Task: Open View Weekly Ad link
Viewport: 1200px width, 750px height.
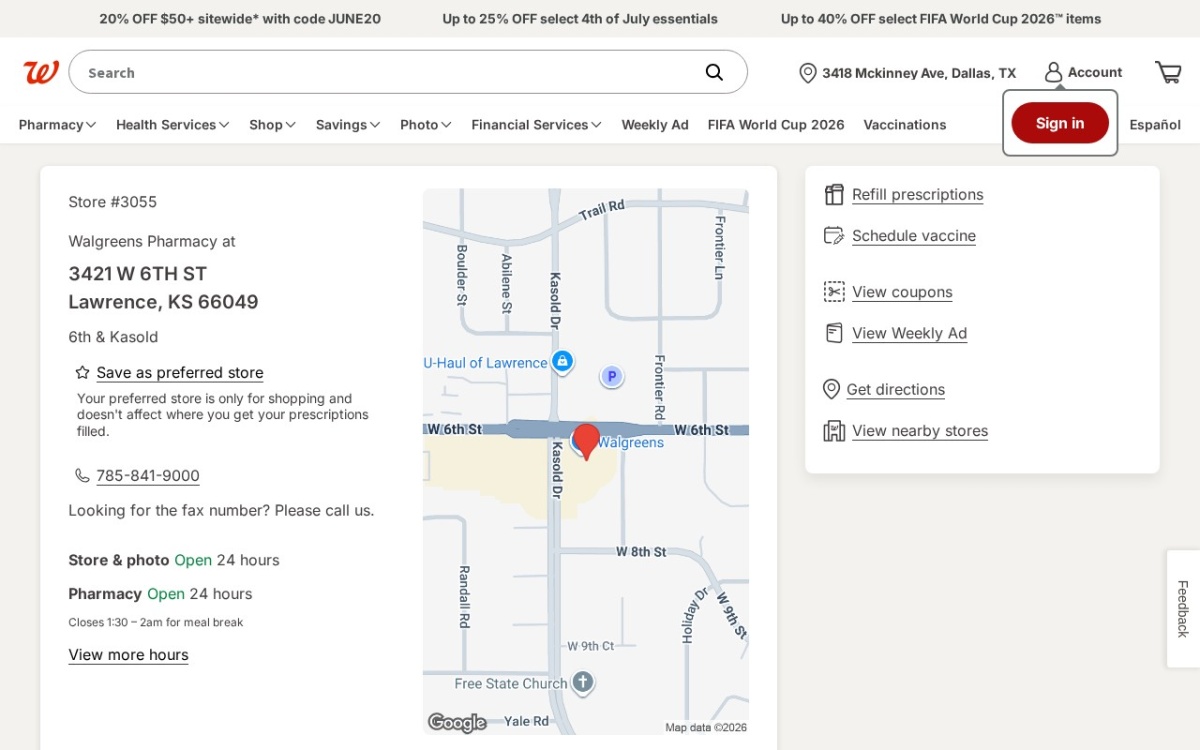Action: coord(909,333)
